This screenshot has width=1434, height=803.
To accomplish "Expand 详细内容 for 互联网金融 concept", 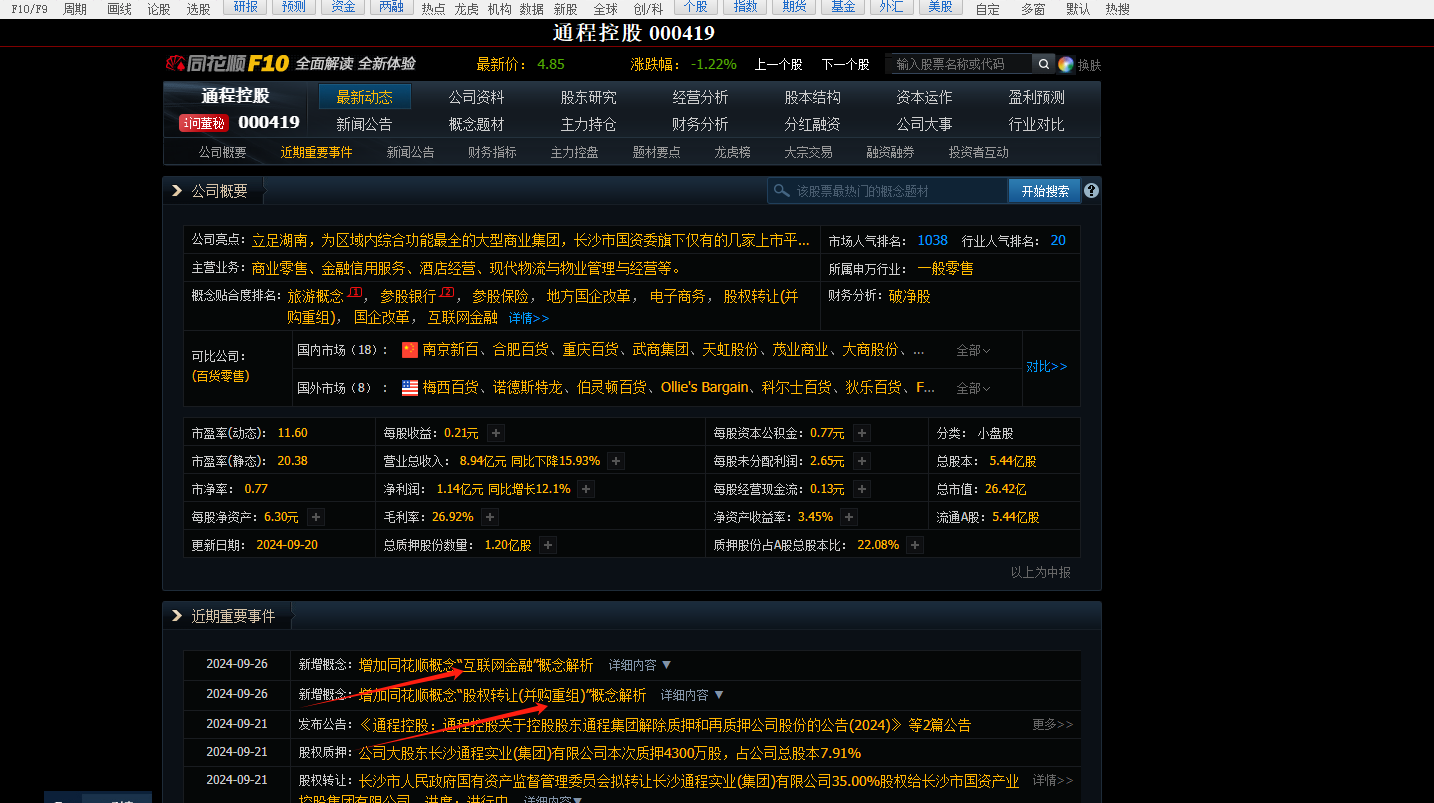I will pos(640,665).
